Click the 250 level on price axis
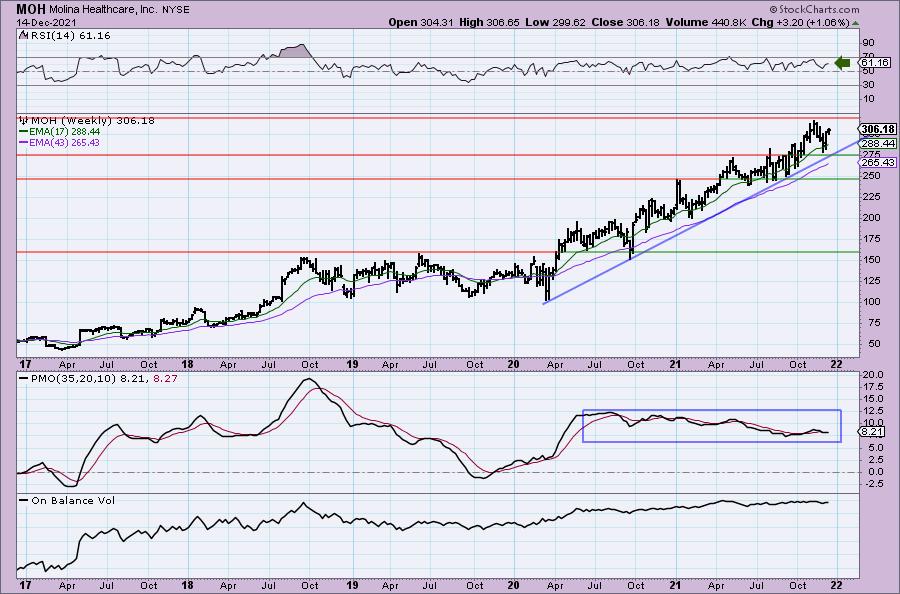The height and width of the screenshot is (594, 900). click(871, 176)
